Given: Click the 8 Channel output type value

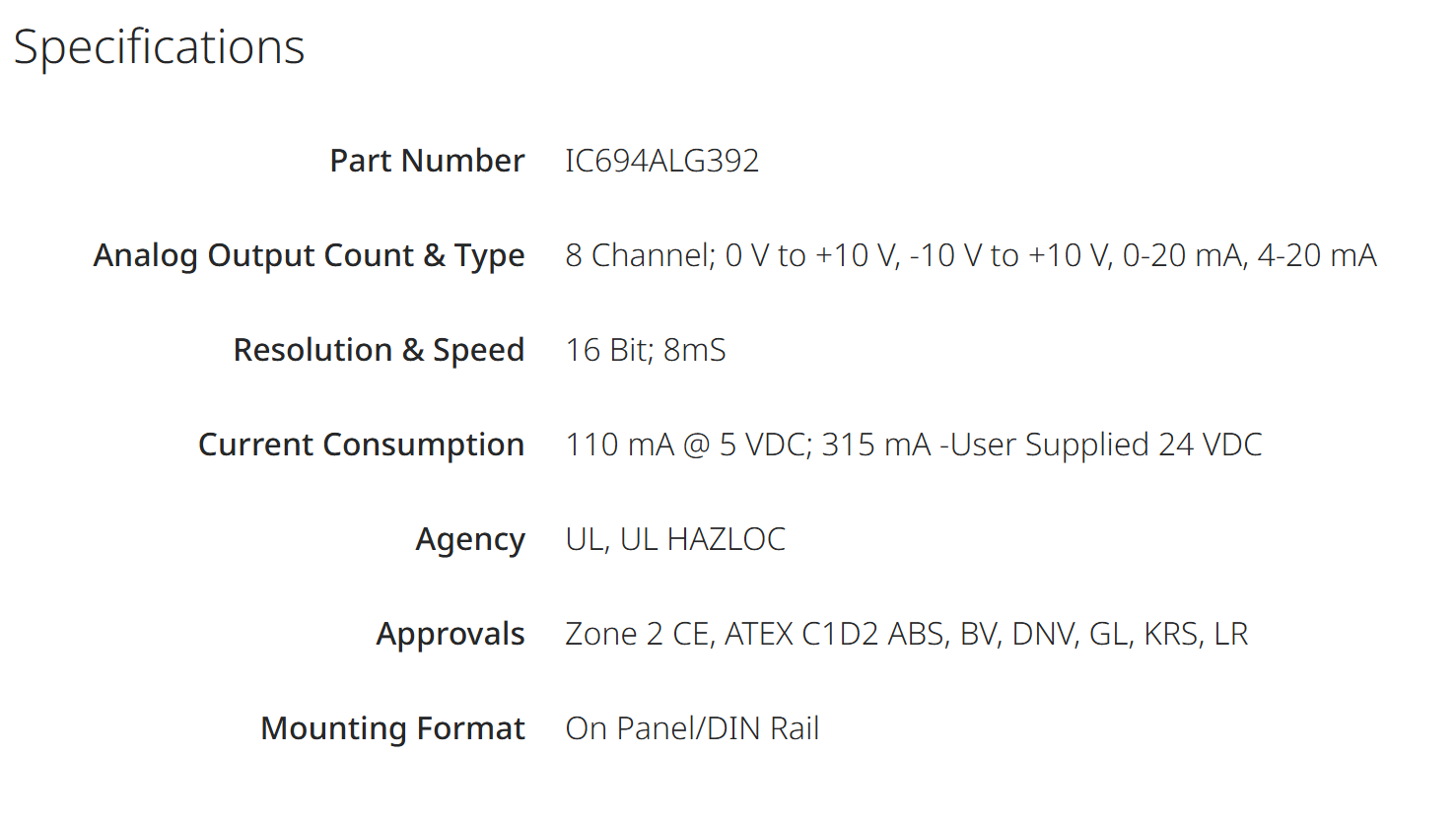Looking at the screenshot, I should [971, 255].
